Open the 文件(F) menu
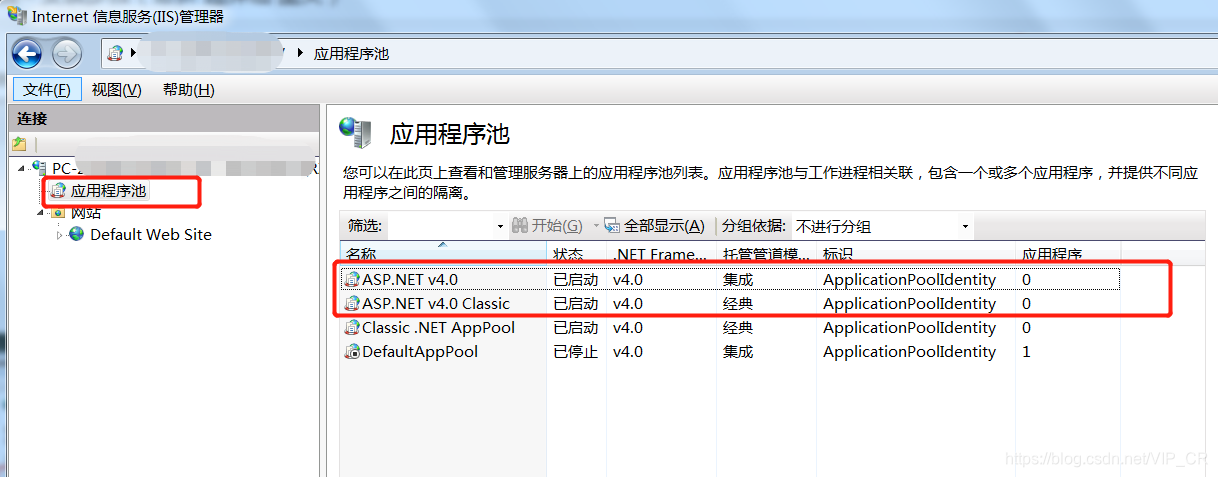 pyautogui.click(x=47, y=89)
